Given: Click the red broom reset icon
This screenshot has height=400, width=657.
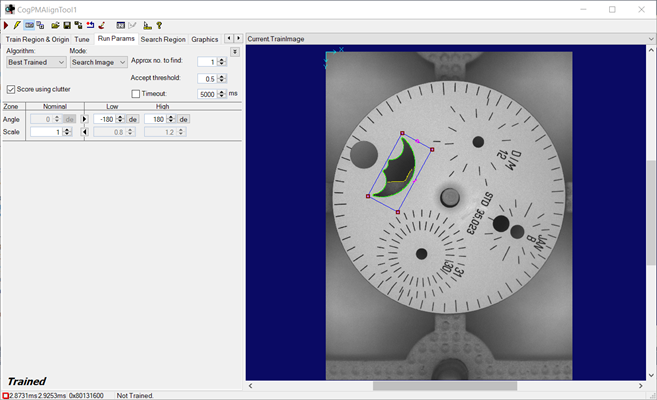Looking at the screenshot, I should [x=103, y=25].
